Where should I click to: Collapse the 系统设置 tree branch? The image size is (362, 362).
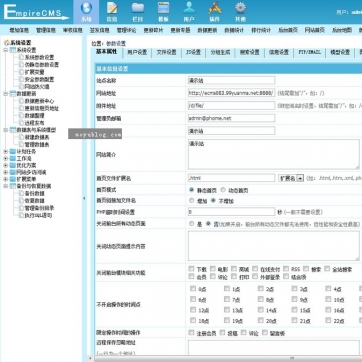point(6,50)
